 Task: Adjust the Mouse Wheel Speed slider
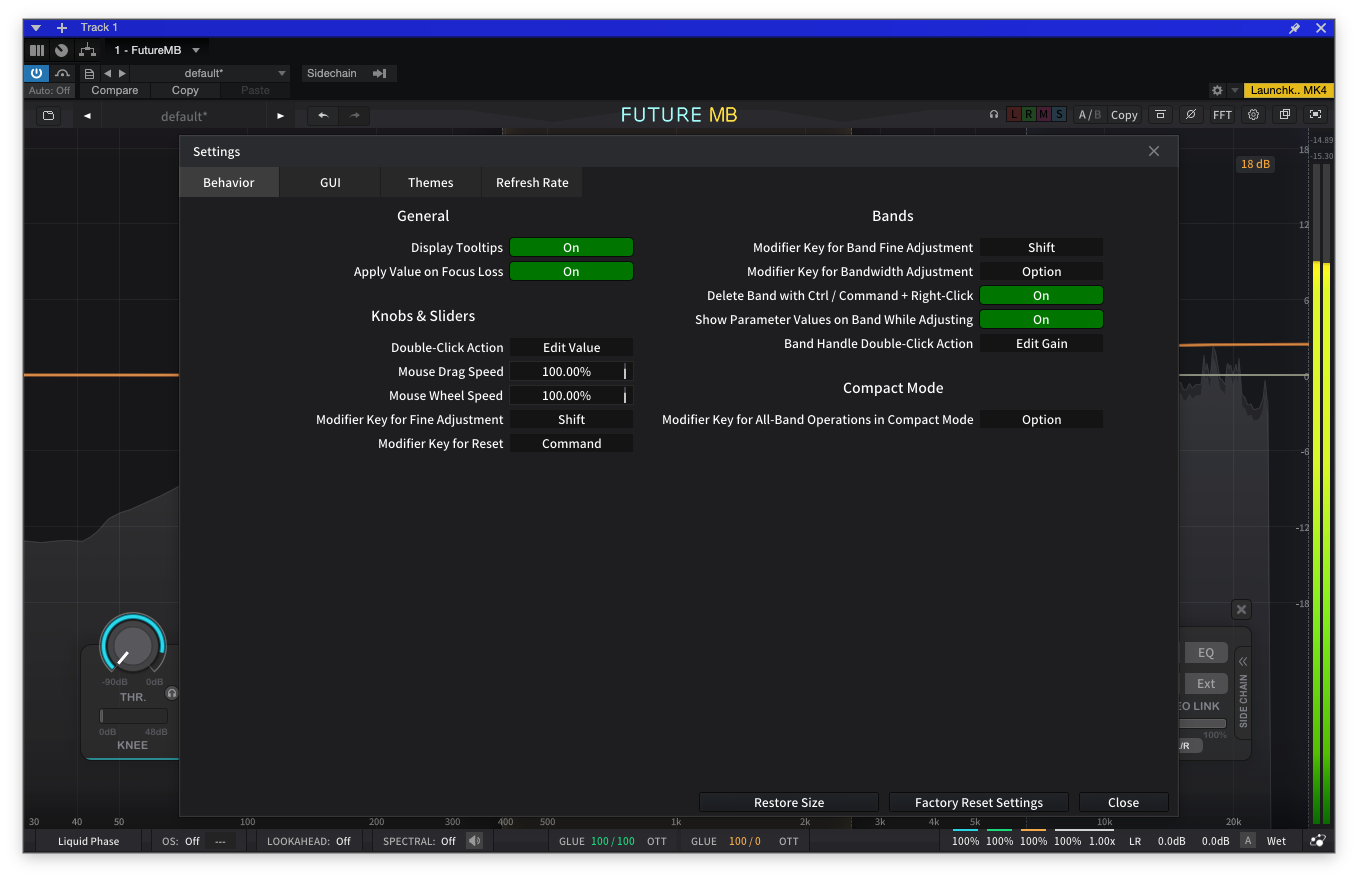[x=571, y=395]
